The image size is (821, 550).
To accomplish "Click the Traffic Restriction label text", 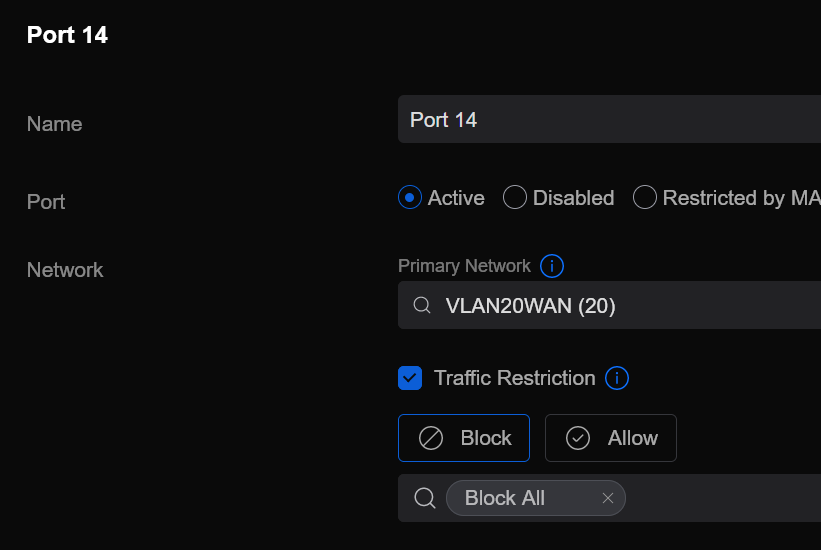I will (514, 378).
